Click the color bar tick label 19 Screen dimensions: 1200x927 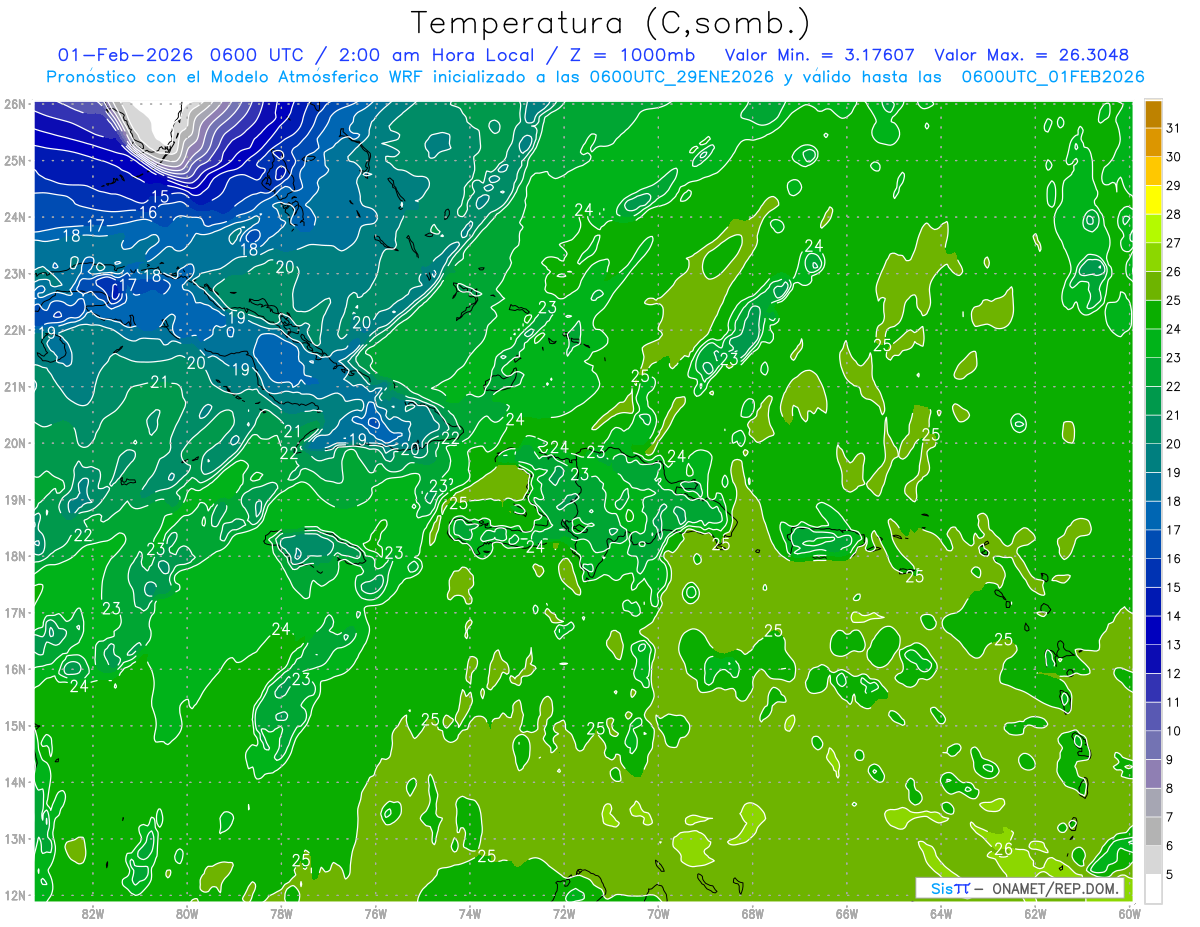click(1173, 472)
